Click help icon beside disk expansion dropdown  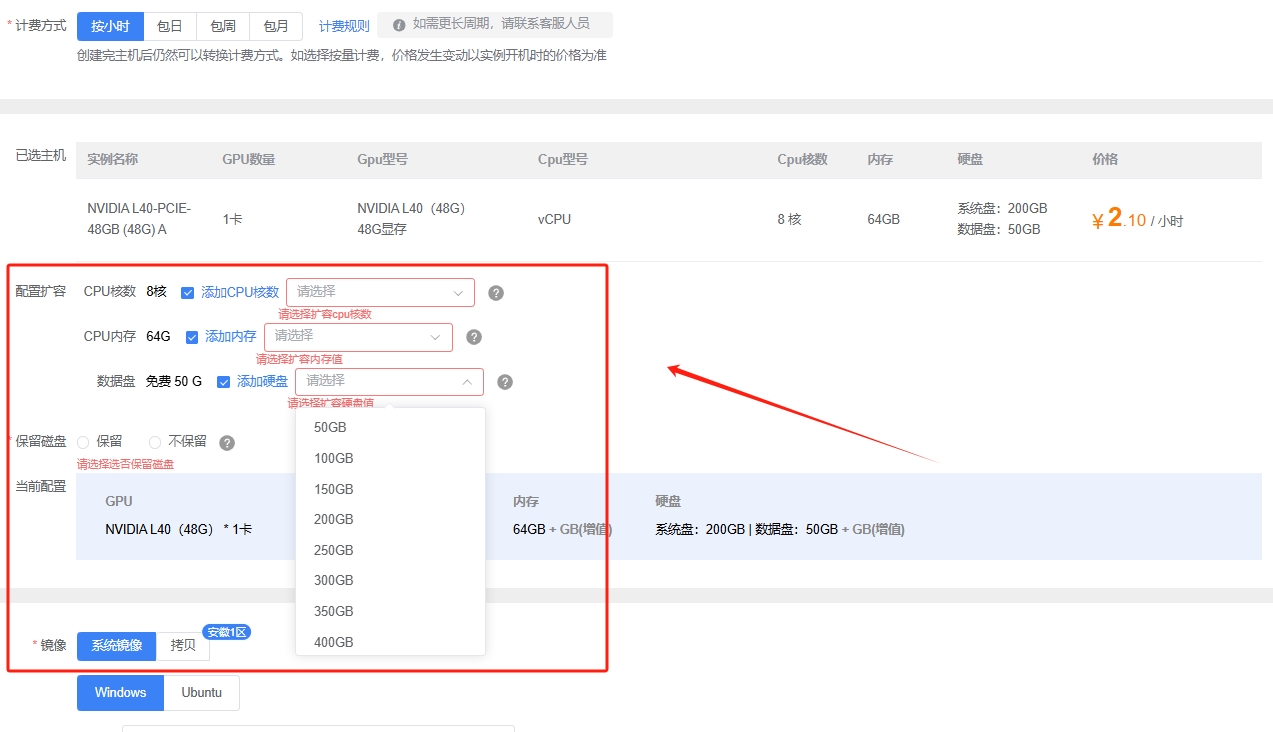[505, 382]
